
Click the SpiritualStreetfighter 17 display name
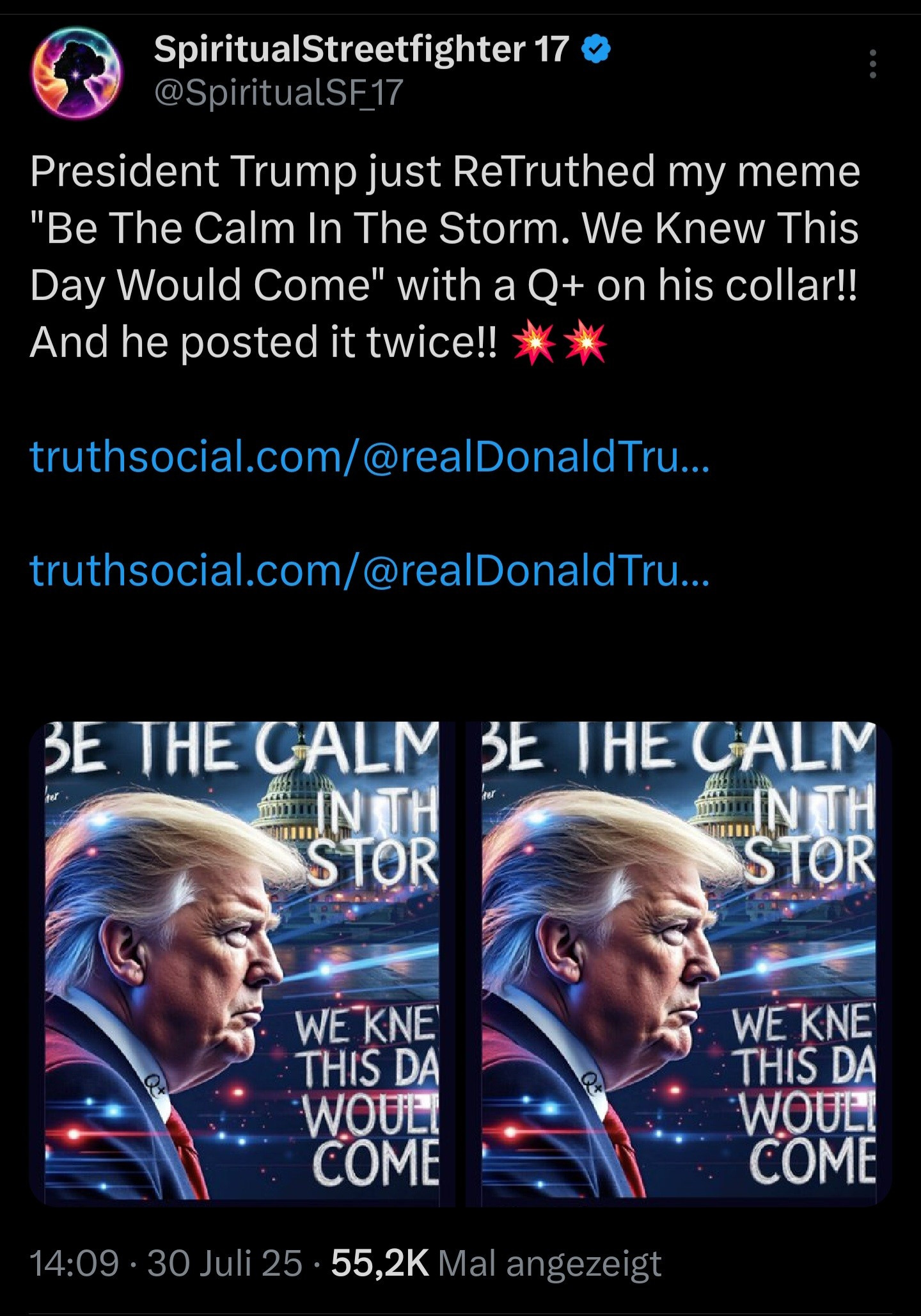coord(361,50)
